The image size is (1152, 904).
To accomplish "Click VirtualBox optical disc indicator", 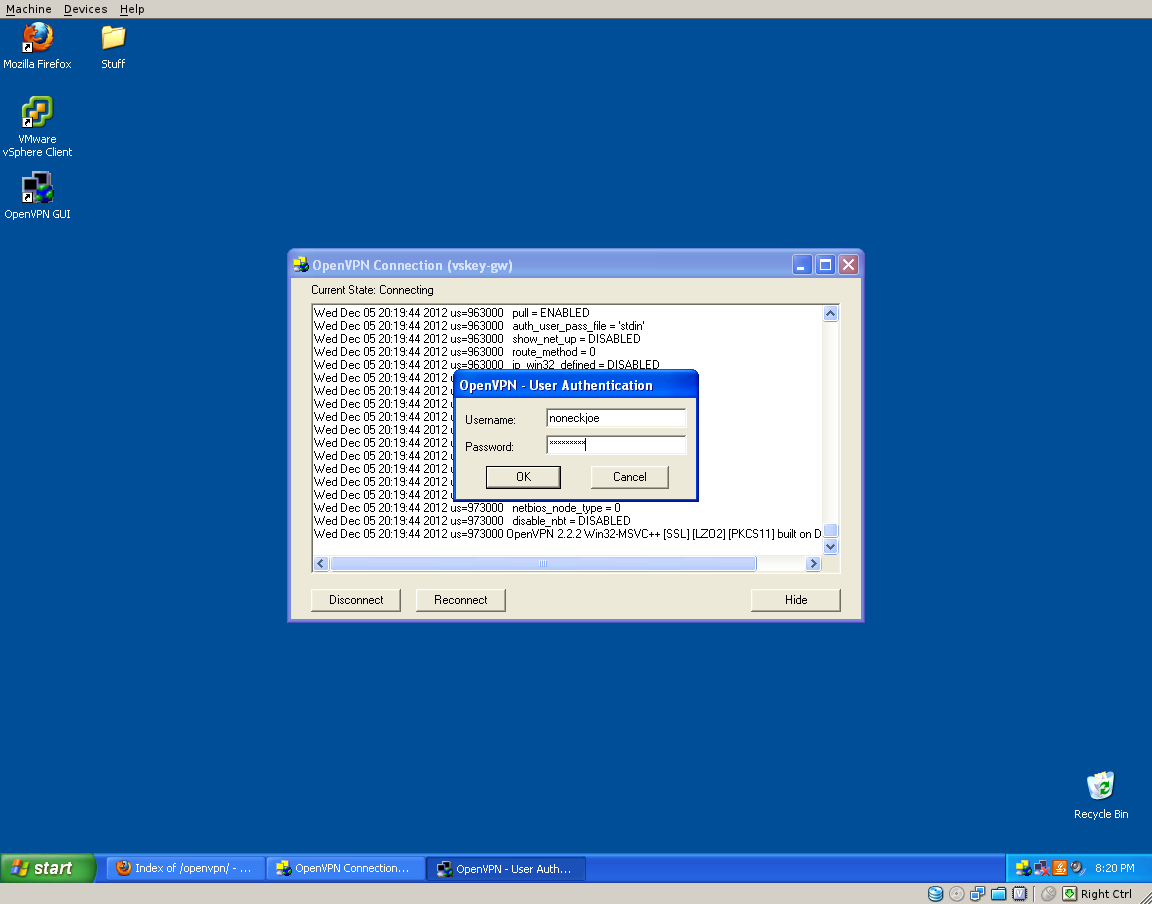I will click(x=957, y=894).
